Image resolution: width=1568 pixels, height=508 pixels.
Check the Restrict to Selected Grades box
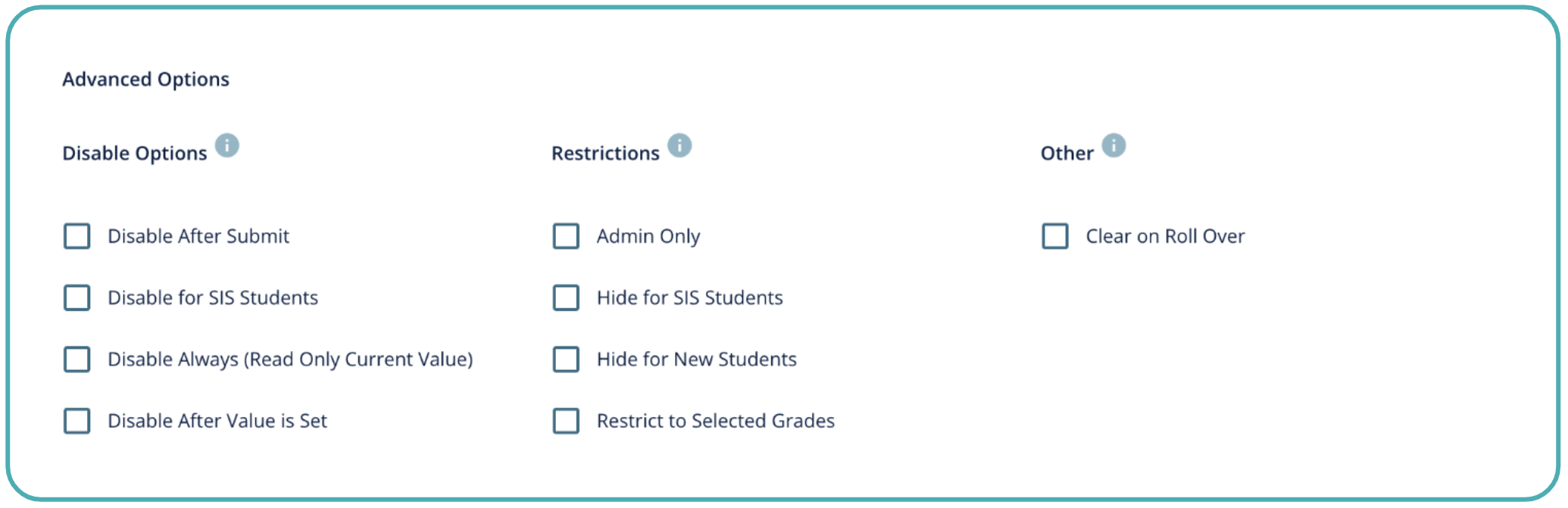tap(566, 421)
